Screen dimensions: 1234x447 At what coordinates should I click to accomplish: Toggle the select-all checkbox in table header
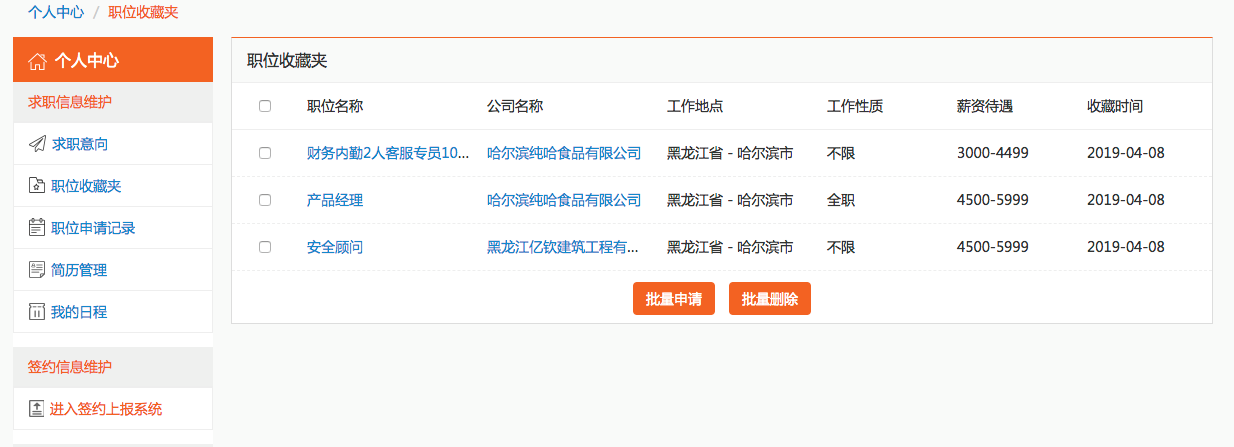point(265,106)
